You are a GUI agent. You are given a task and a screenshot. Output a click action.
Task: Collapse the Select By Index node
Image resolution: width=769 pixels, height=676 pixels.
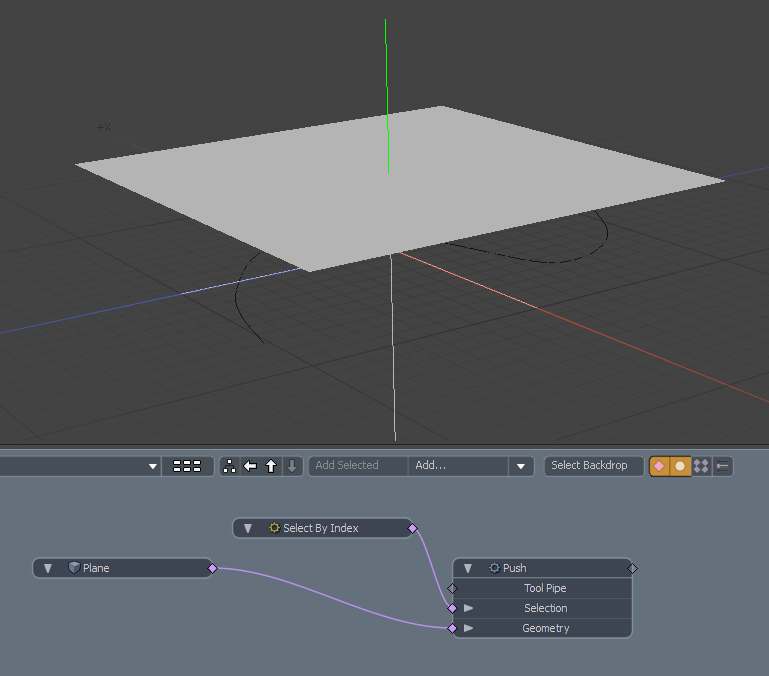pyautogui.click(x=247, y=528)
